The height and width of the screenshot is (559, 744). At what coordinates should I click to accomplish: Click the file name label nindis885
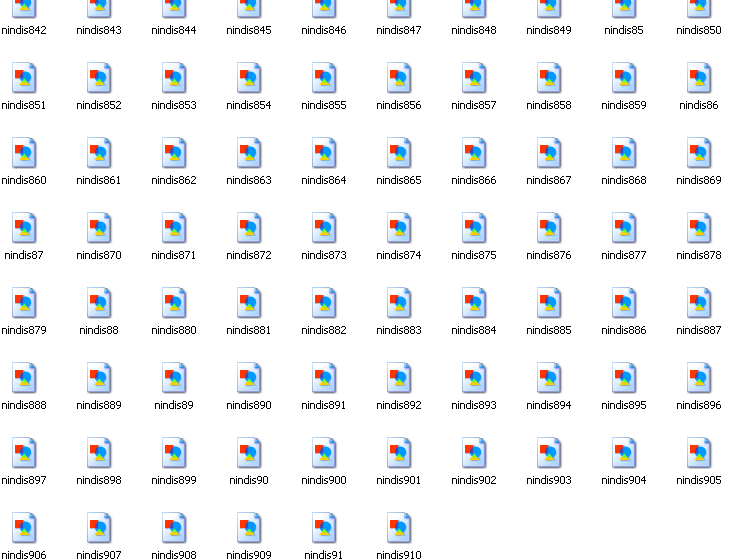click(x=549, y=330)
